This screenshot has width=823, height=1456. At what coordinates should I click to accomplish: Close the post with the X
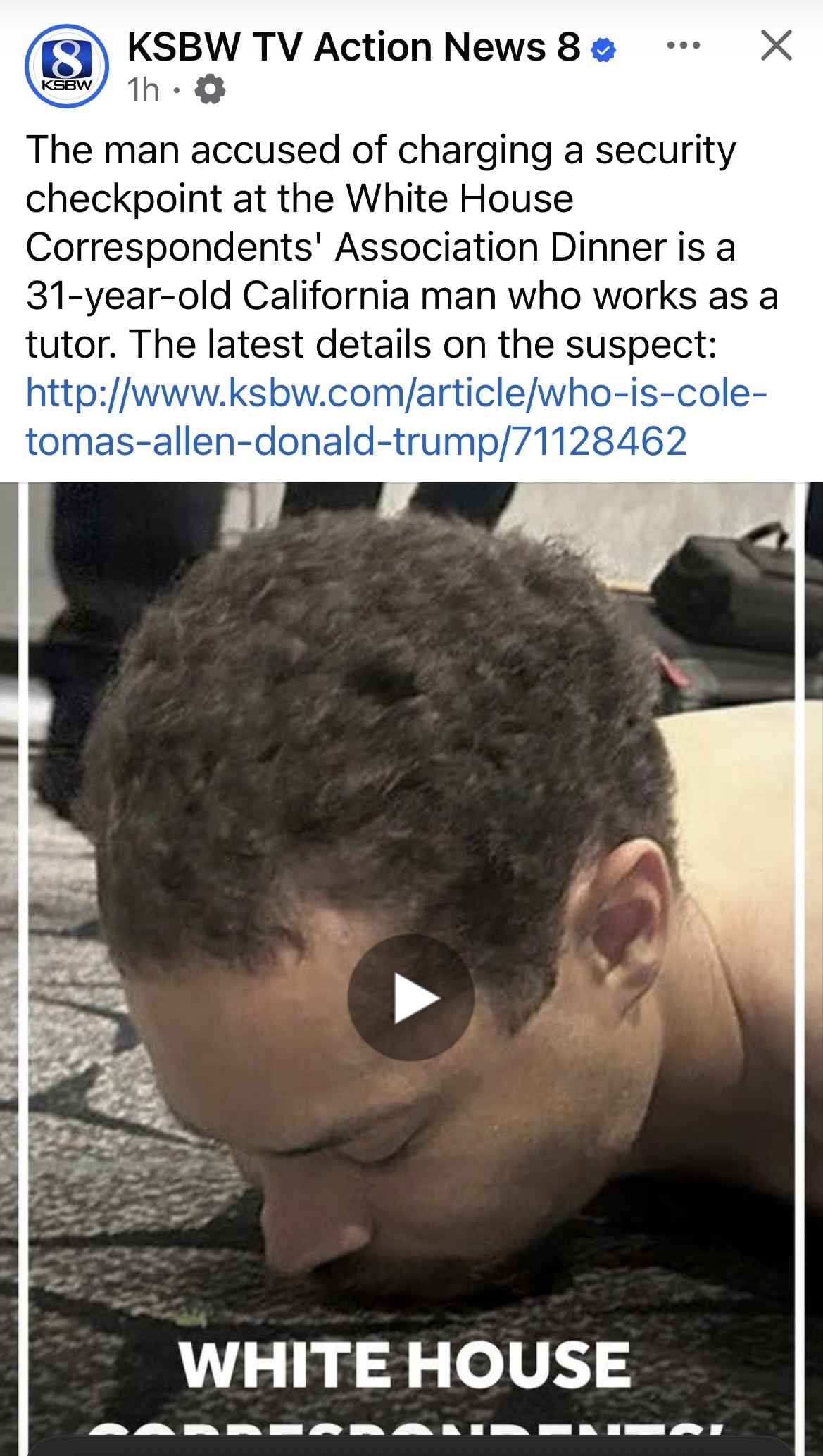pos(777,46)
